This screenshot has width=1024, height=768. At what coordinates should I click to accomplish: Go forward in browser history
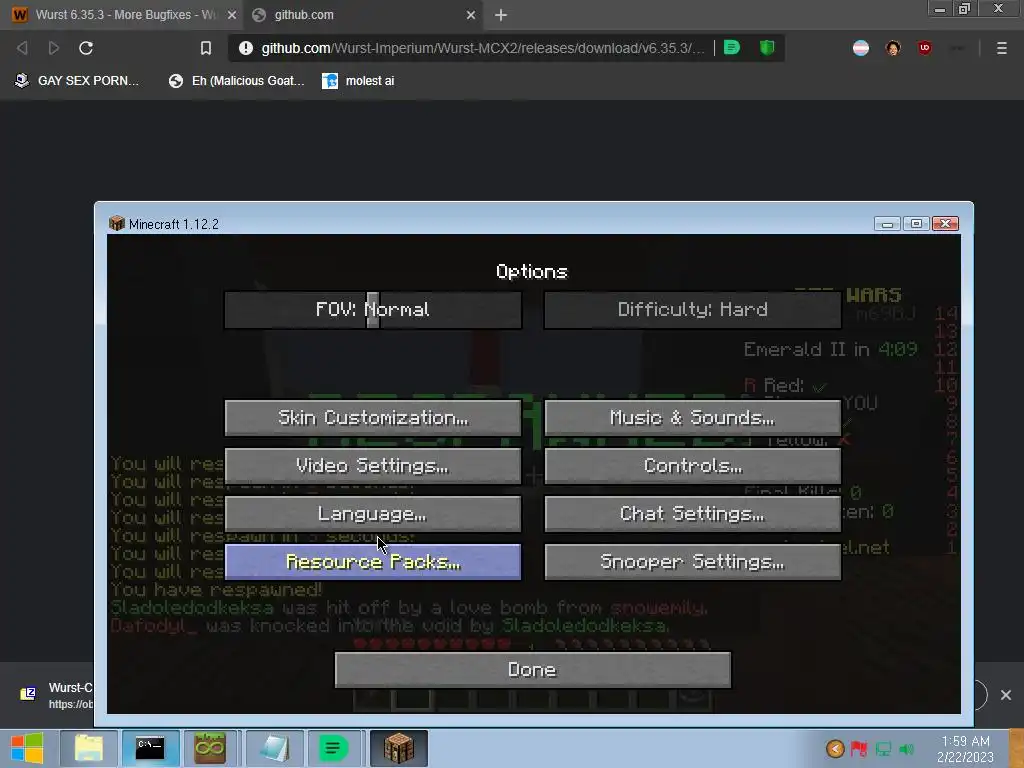(54, 48)
